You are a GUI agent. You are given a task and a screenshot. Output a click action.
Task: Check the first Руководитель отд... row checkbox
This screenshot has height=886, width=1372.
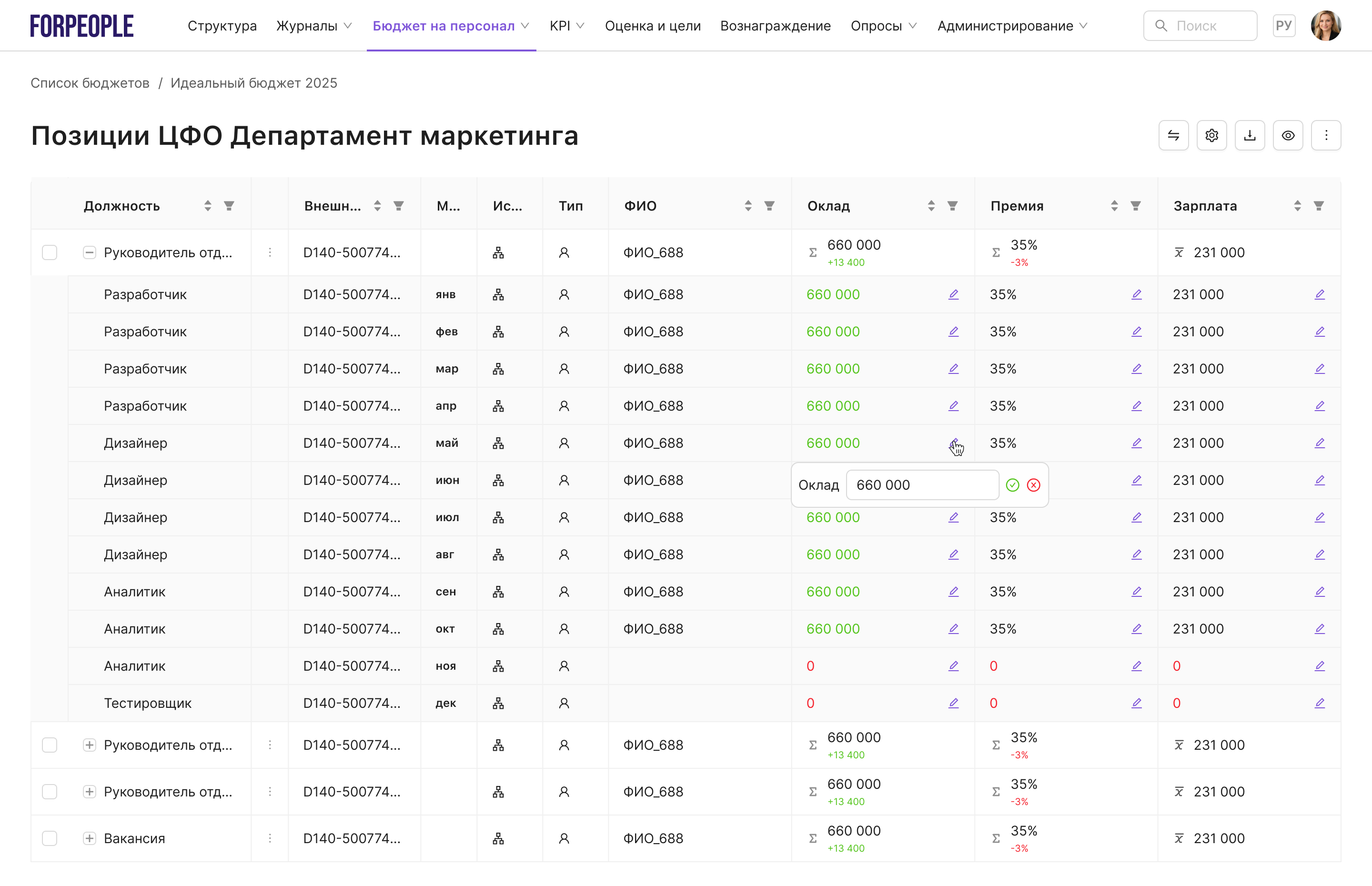(x=50, y=252)
